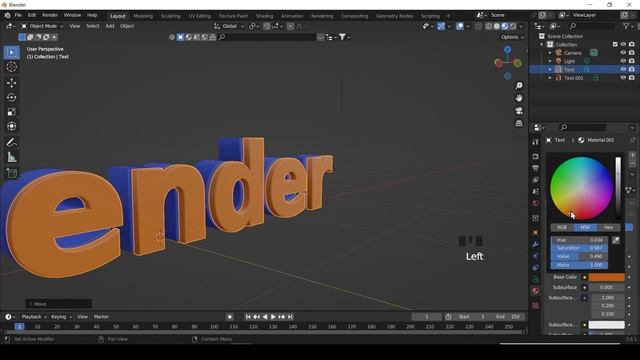Open the Playback dropdown in timeline
640x360 pixels.
(x=34, y=317)
